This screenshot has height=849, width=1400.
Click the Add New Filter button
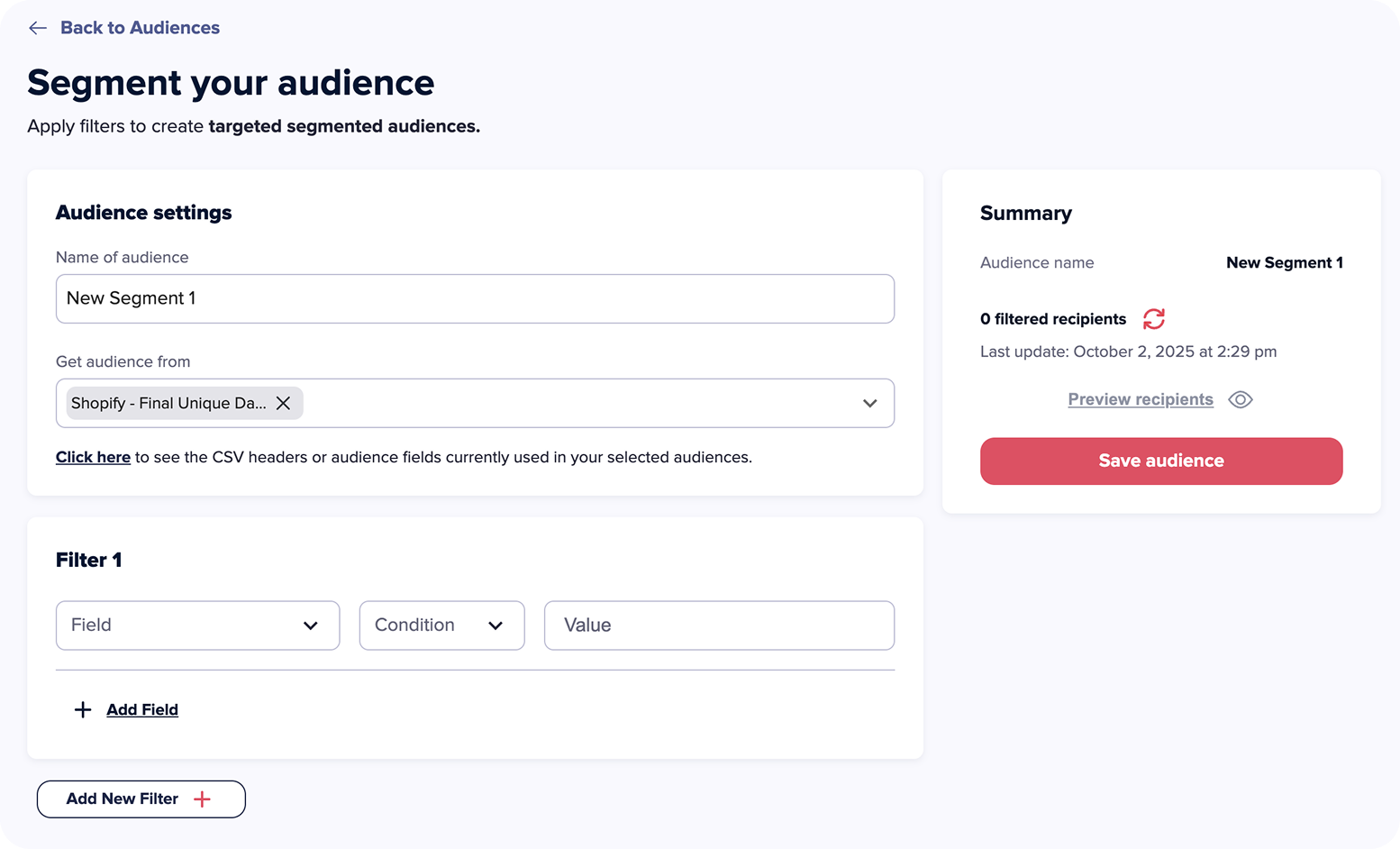141,799
